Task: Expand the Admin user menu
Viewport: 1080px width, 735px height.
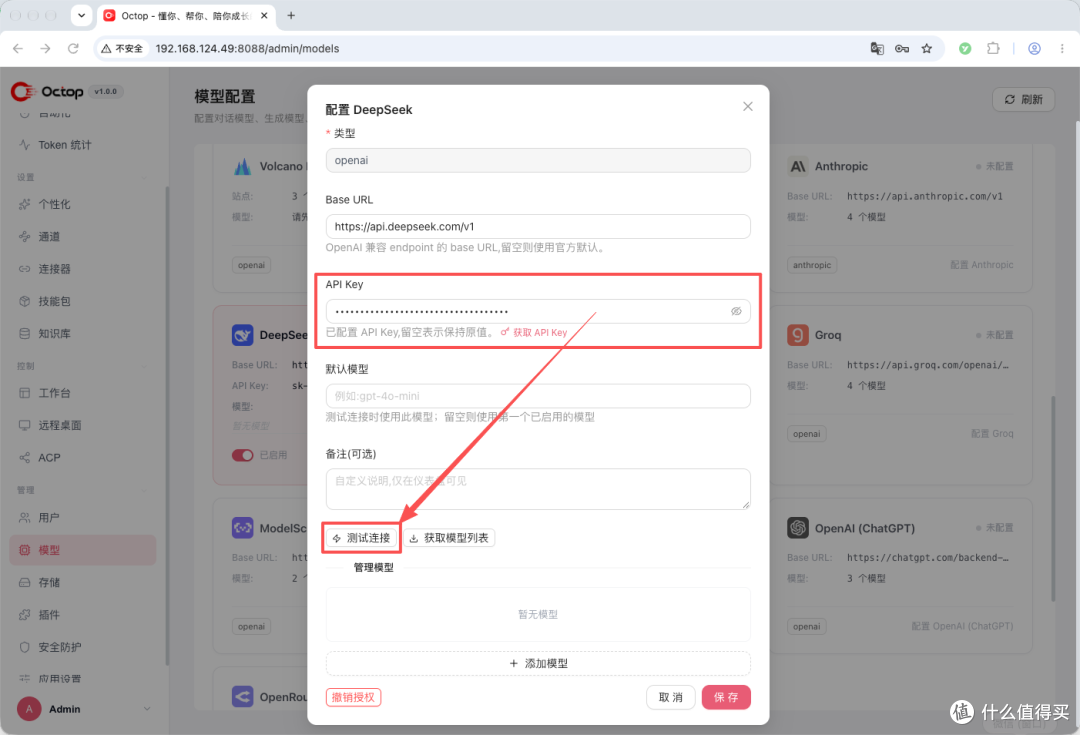Action: click(83, 709)
